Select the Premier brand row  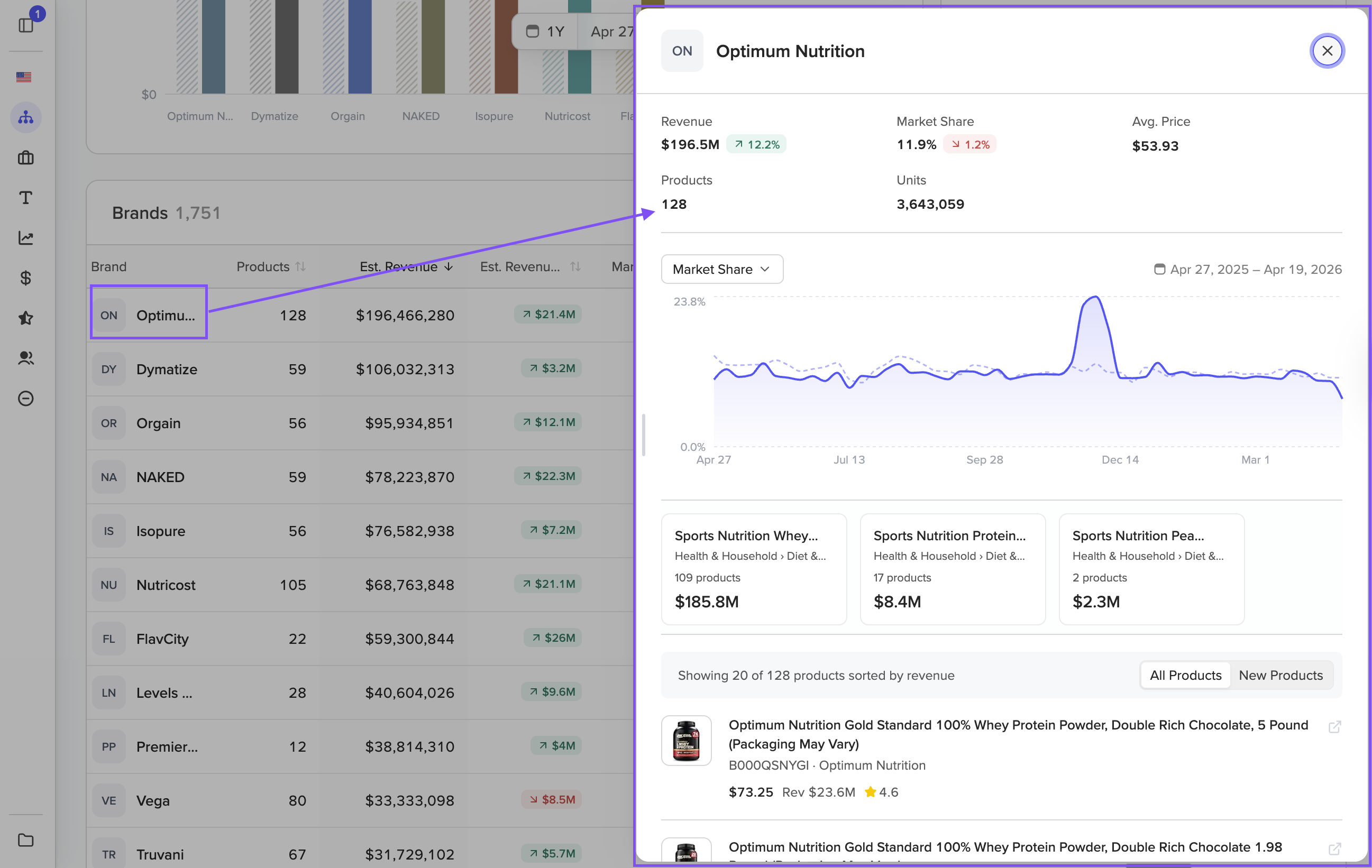coord(360,747)
